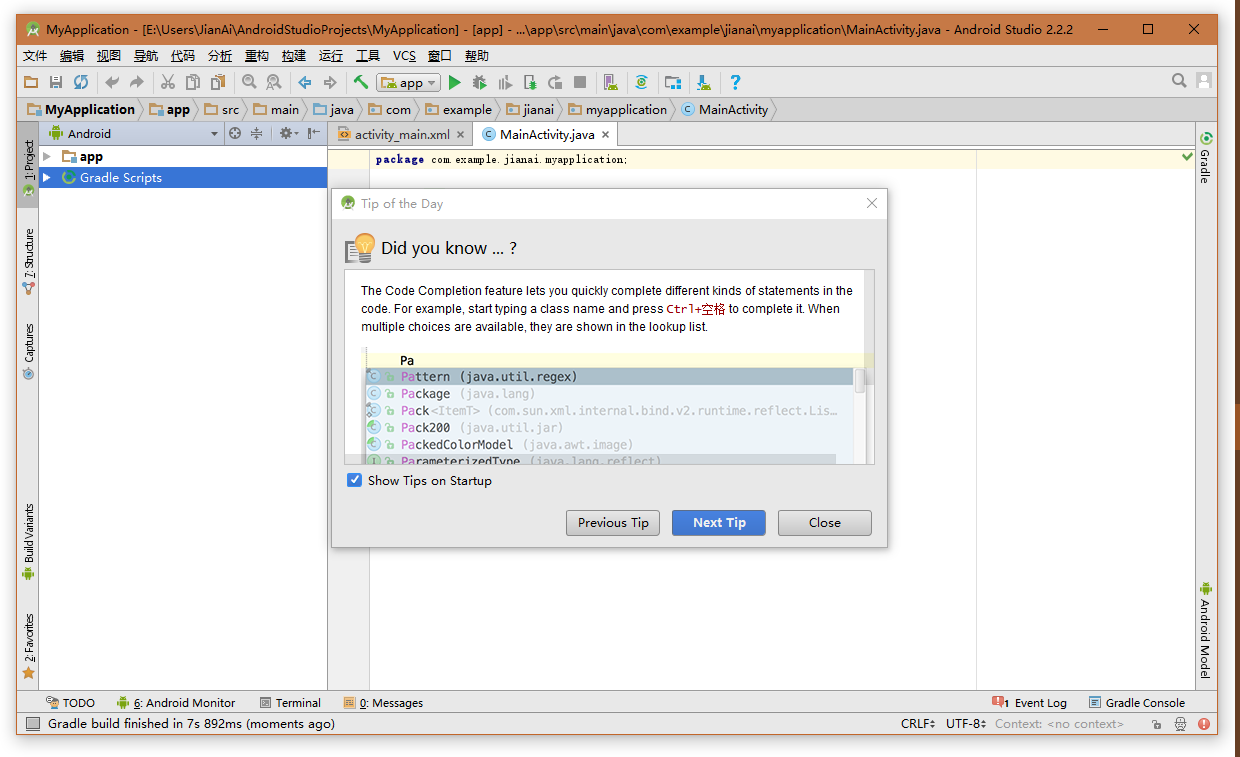Click the Next Tip button
This screenshot has height=757, width=1240.
719,523
